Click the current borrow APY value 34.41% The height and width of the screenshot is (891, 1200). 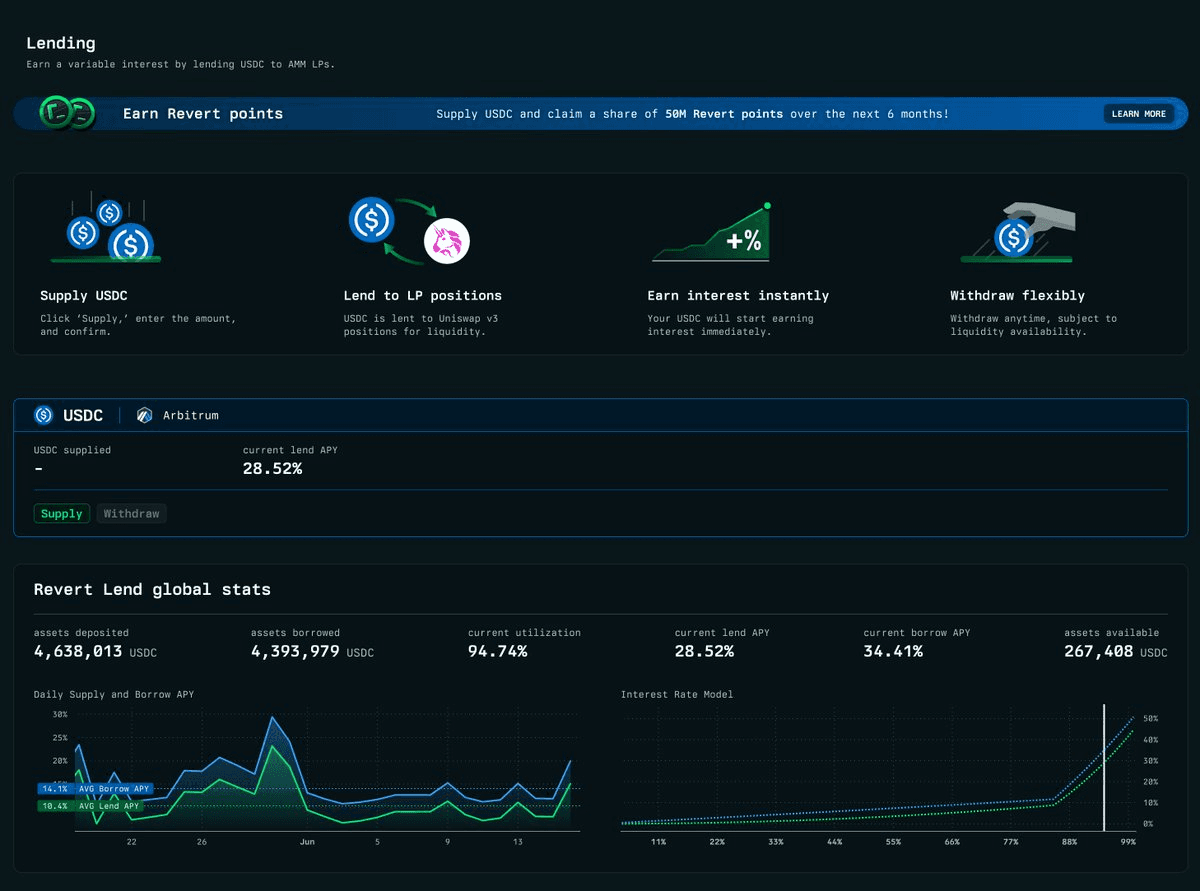click(893, 651)
